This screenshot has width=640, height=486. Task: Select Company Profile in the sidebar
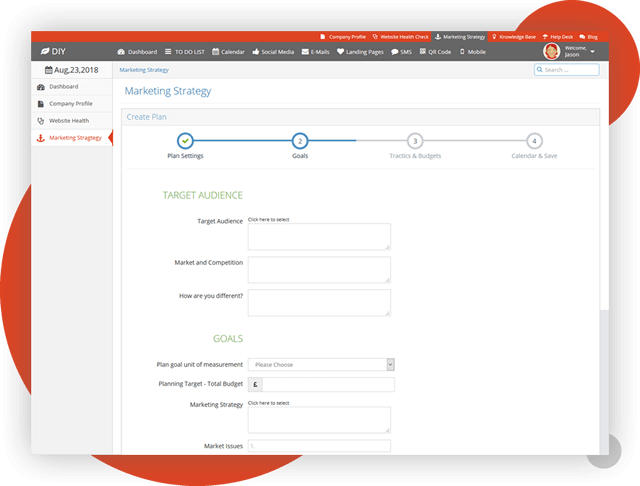pos(70,103)
